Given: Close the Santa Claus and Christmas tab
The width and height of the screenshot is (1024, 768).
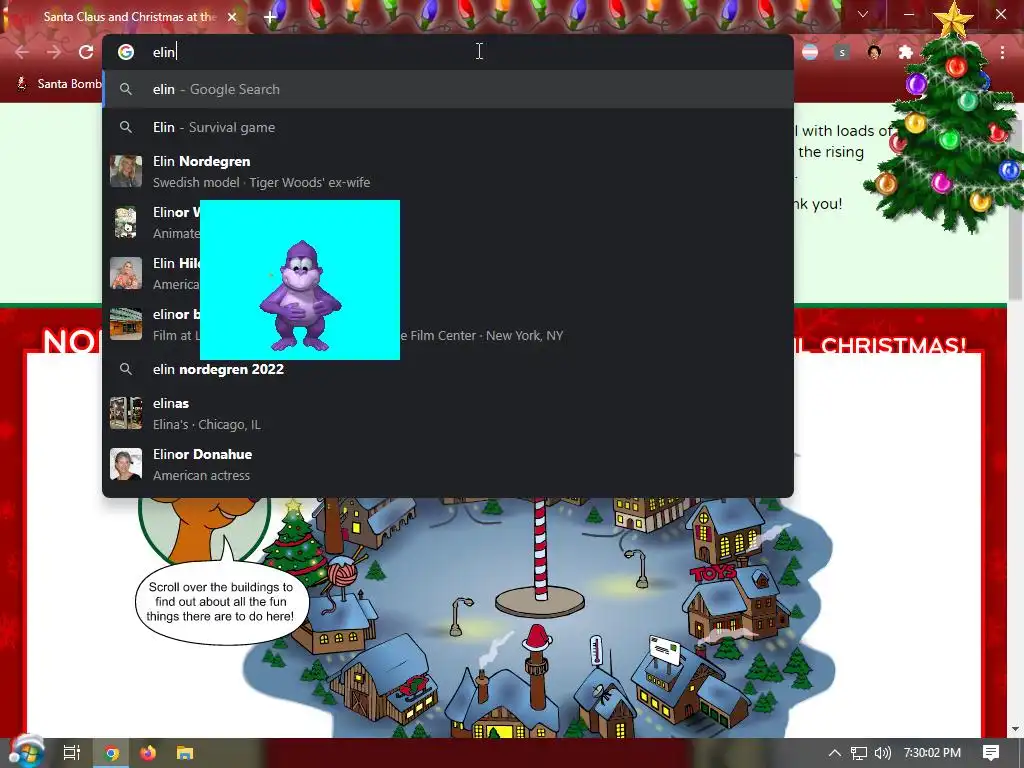Looking at the screenshot, I should (232, 17).
